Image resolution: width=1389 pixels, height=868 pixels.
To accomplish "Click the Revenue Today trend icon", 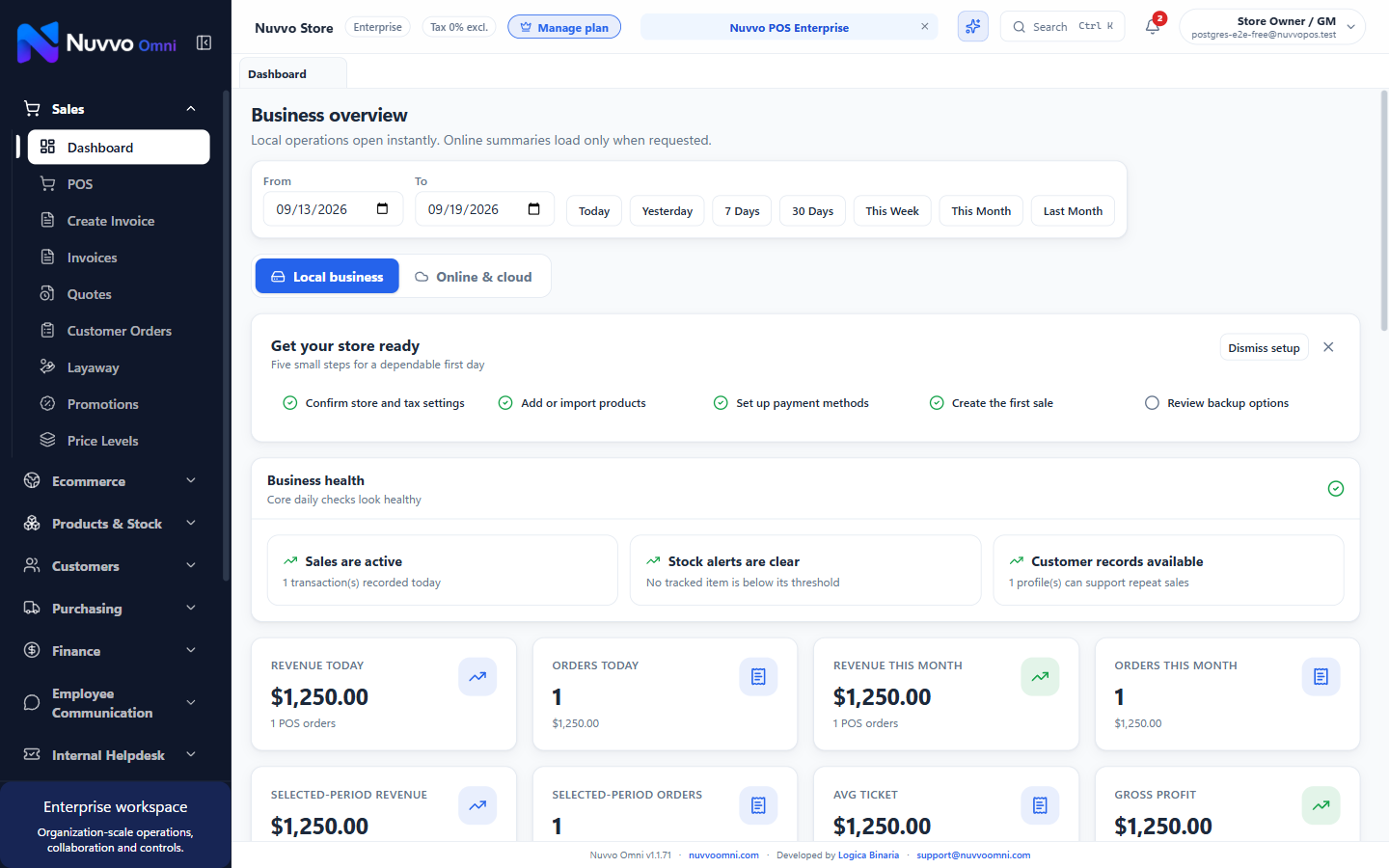I will point(477,677).
